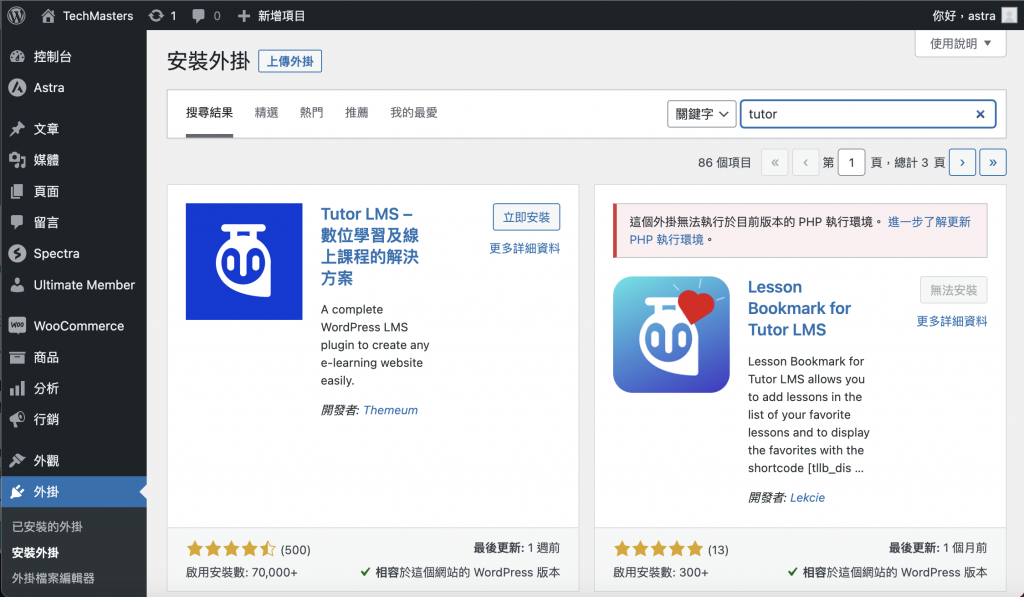Click TechMasters site name in admin bar
This screenshot has height=597, width=1024.
98,16
